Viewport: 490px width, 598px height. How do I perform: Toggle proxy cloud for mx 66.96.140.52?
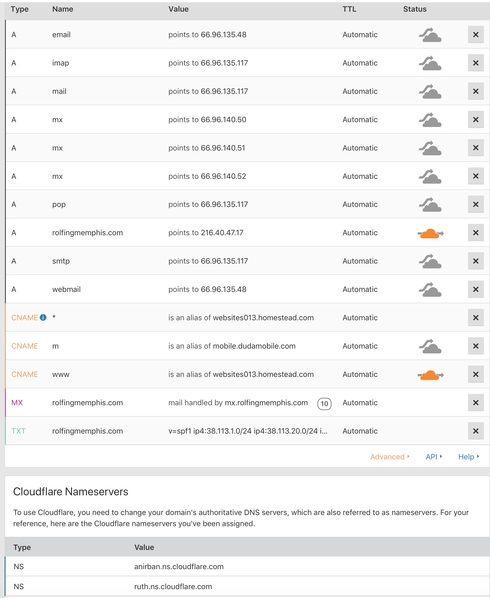click(x=430, y=176)
